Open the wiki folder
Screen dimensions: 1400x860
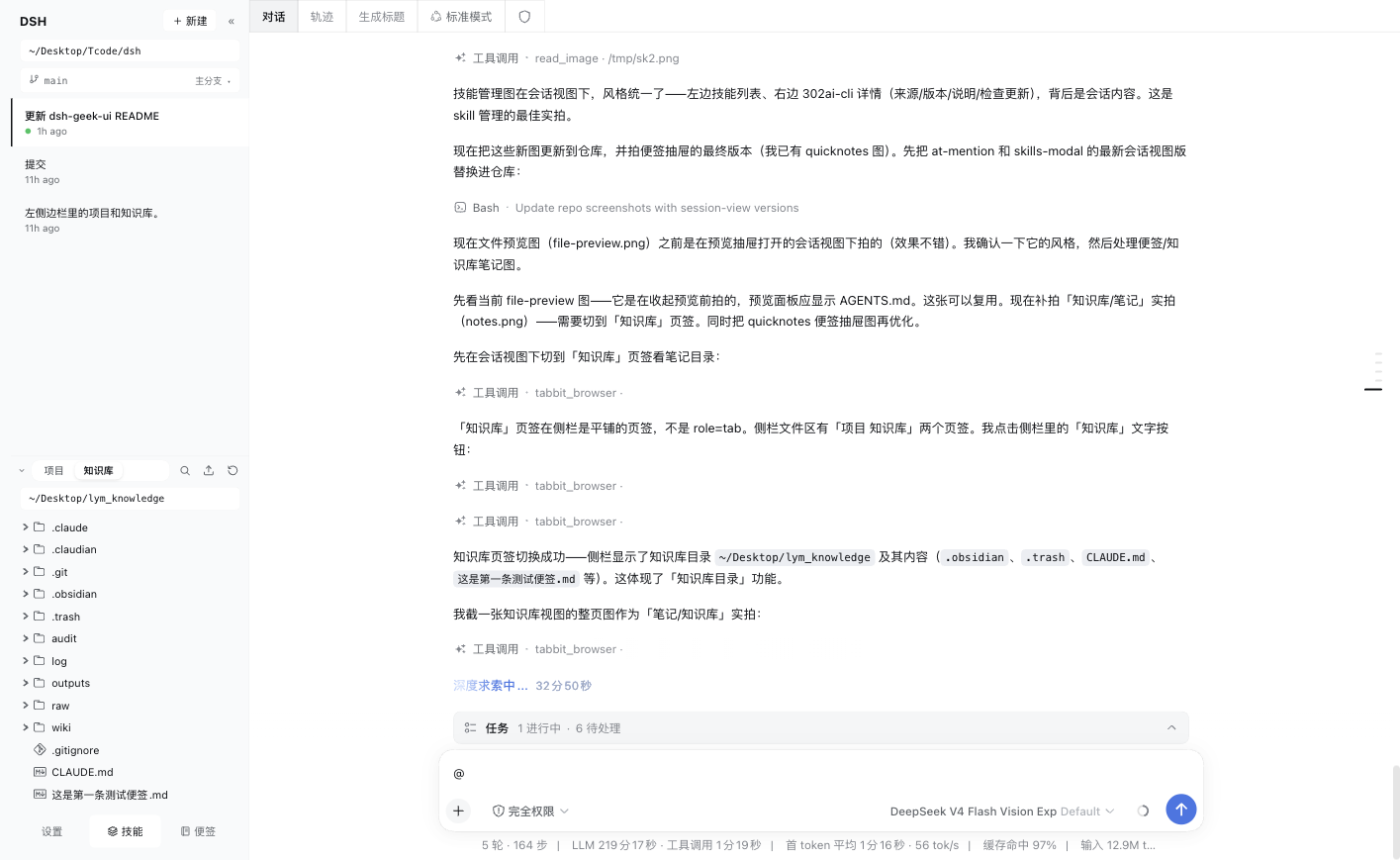130,727
